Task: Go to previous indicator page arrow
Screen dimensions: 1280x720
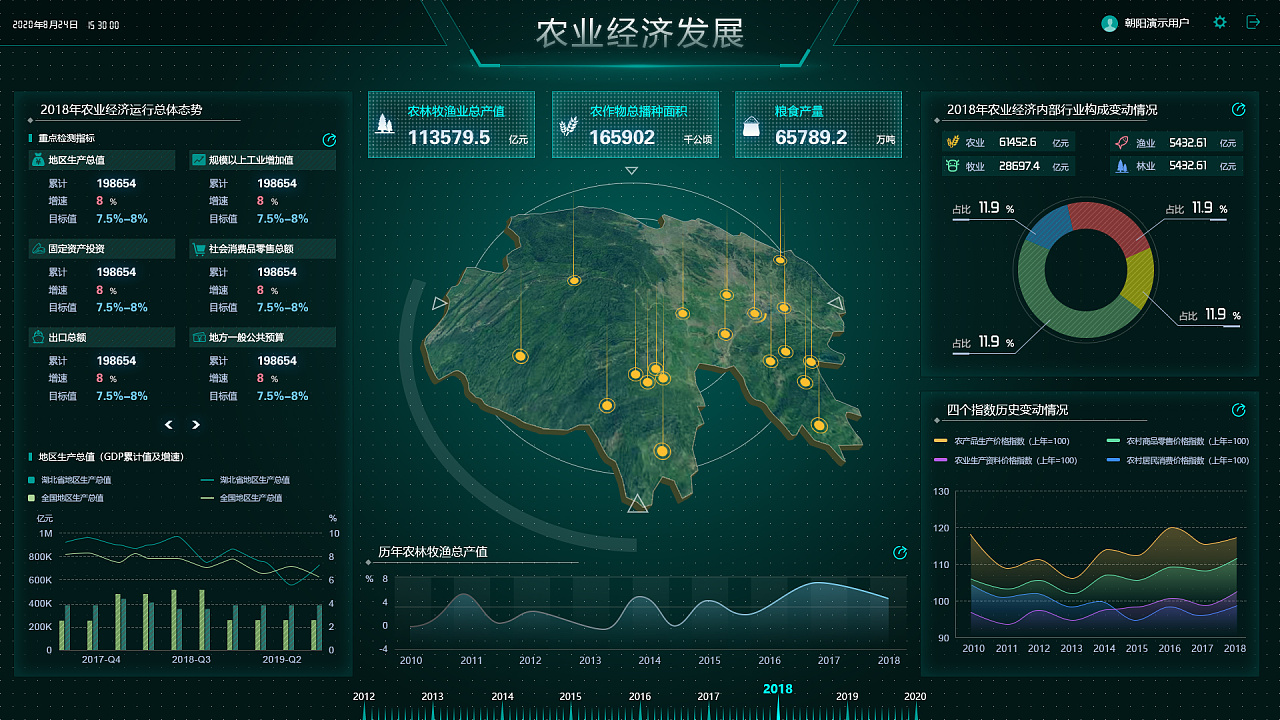Action: [x=169, y=425]
